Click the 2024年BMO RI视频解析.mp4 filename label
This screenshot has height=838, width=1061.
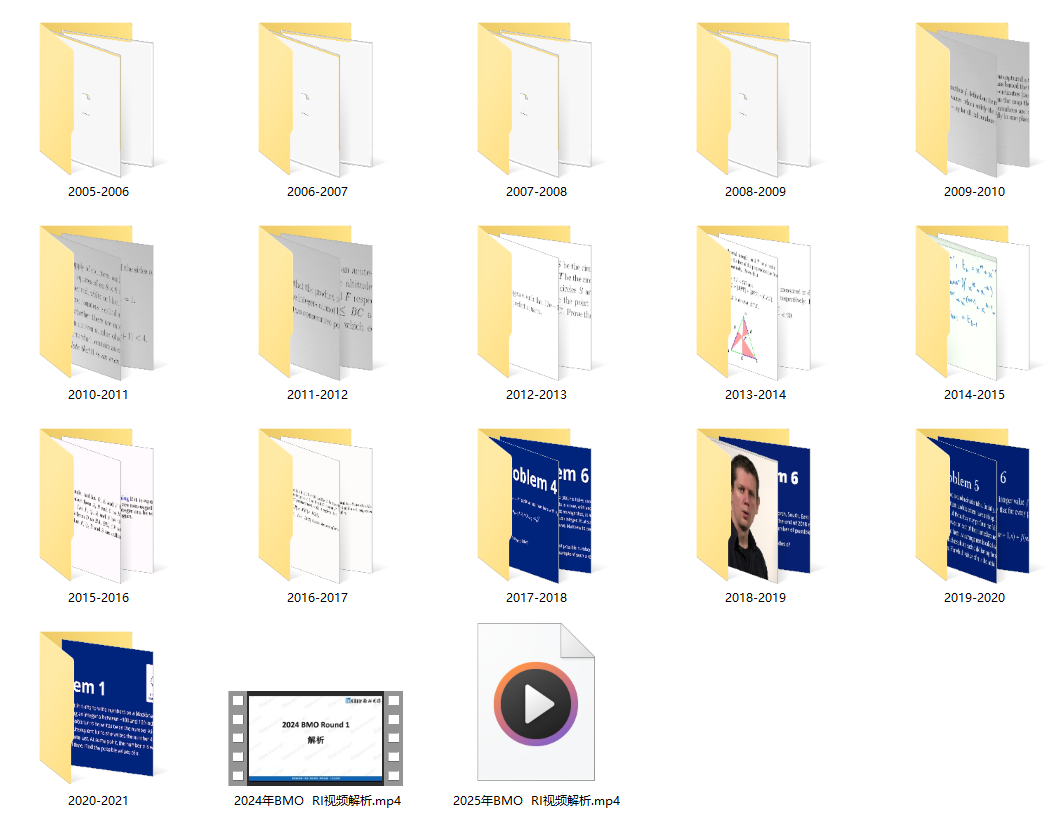pyautogui.click(x=317, y=801)
